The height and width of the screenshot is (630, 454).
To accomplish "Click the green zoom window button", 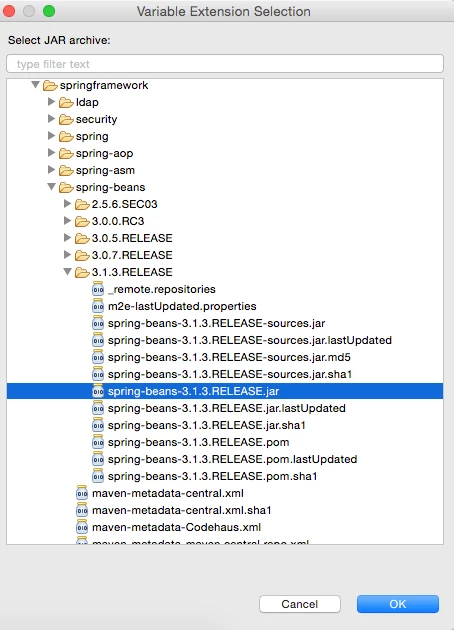I will tap(49, 11).
